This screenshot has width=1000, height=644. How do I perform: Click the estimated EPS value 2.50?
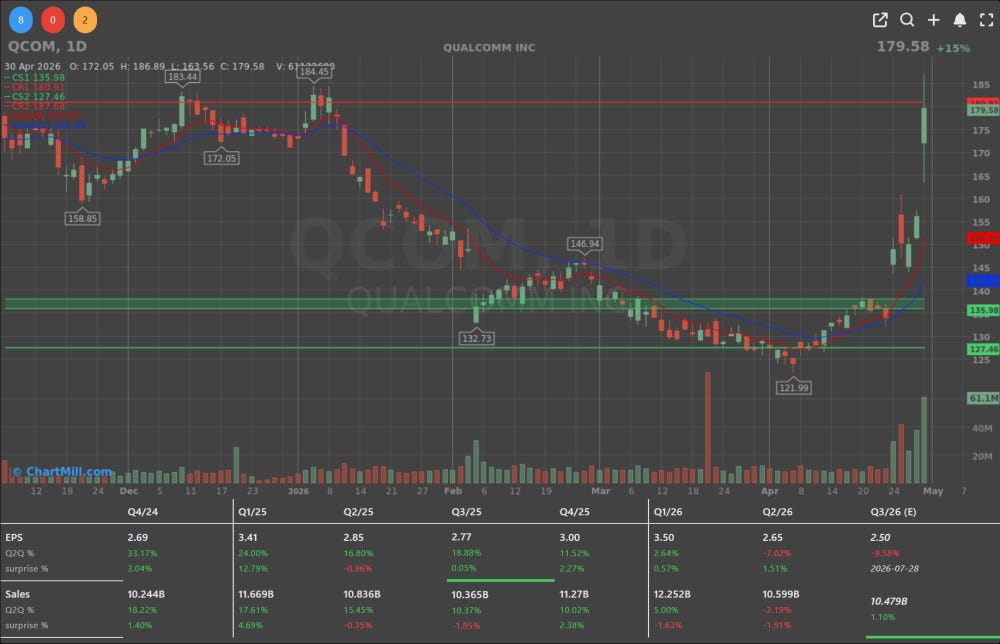(880, 538)
